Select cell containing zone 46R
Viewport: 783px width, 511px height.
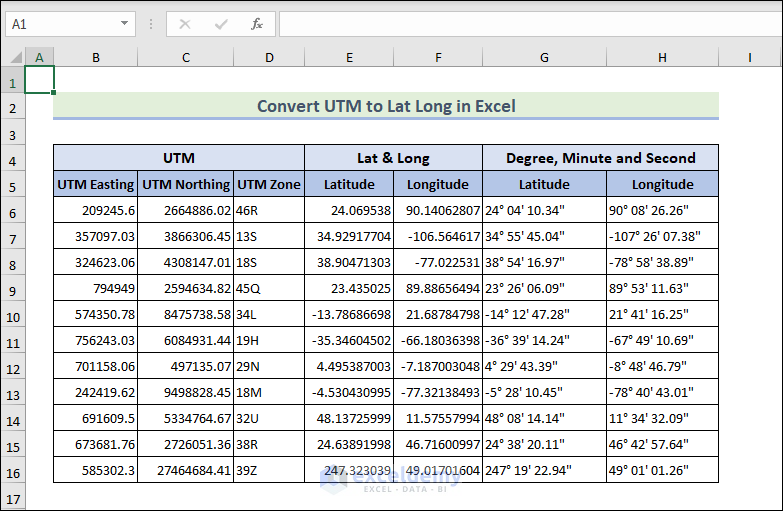coord(269,211)
